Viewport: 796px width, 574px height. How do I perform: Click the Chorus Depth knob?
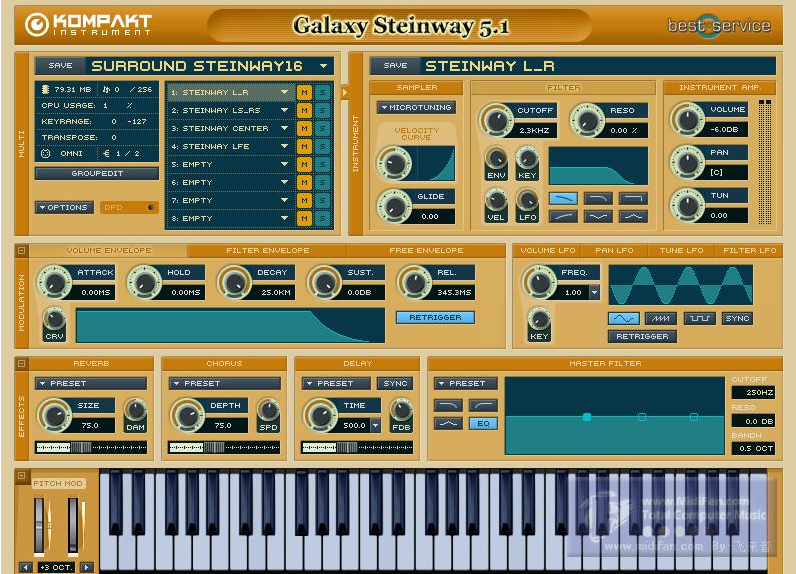click(187, 415)
